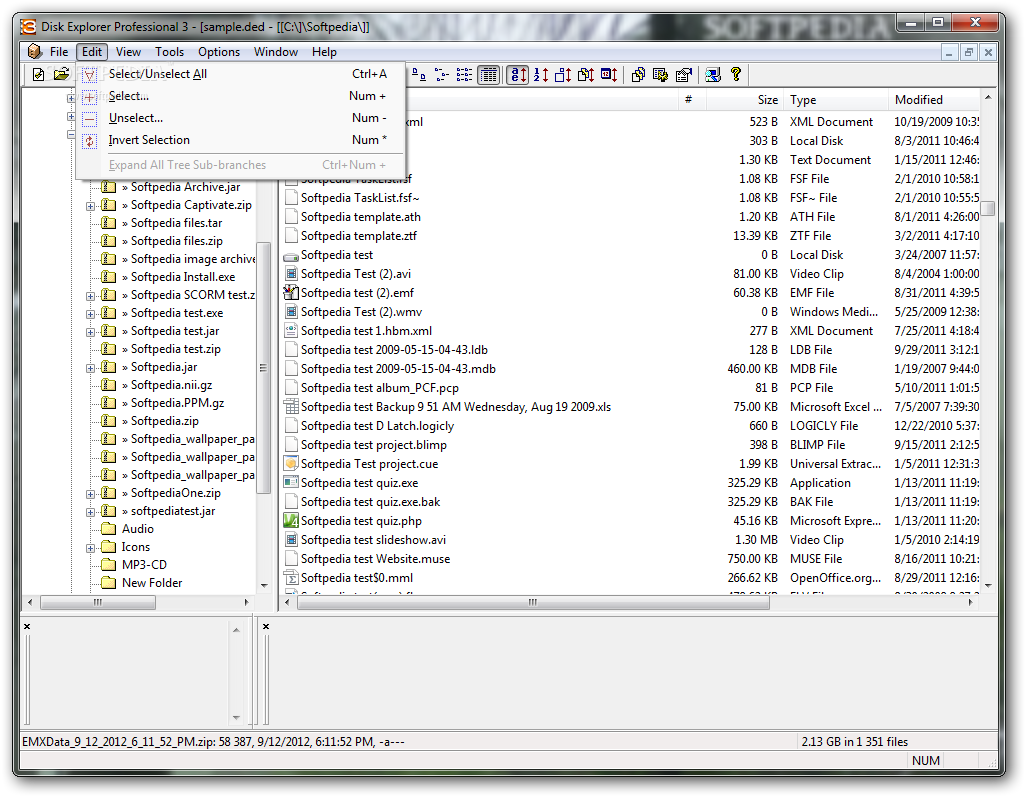This screenshot has height=797, width=1026.
Task: Click the New catalog toolbar icon
Action: click(39, 75)
